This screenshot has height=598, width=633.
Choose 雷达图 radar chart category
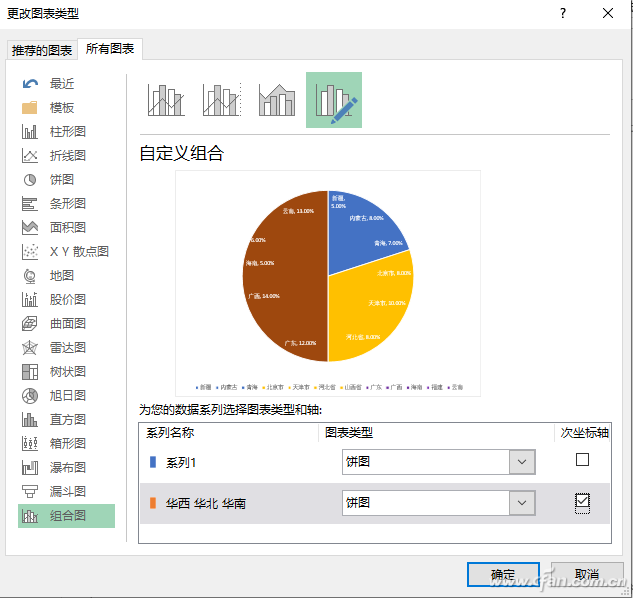pyautogui.click(x=66, y=347)
